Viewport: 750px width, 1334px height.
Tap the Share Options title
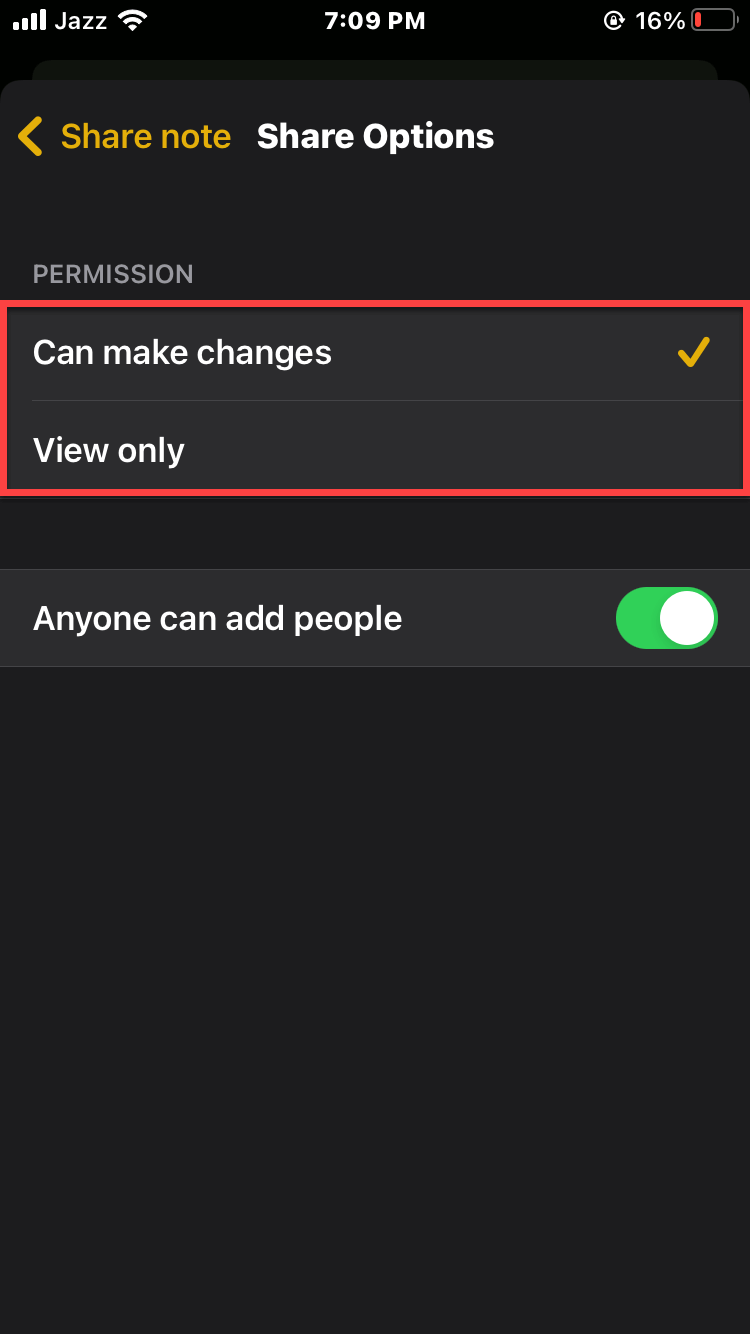click(x=375, y=137)
